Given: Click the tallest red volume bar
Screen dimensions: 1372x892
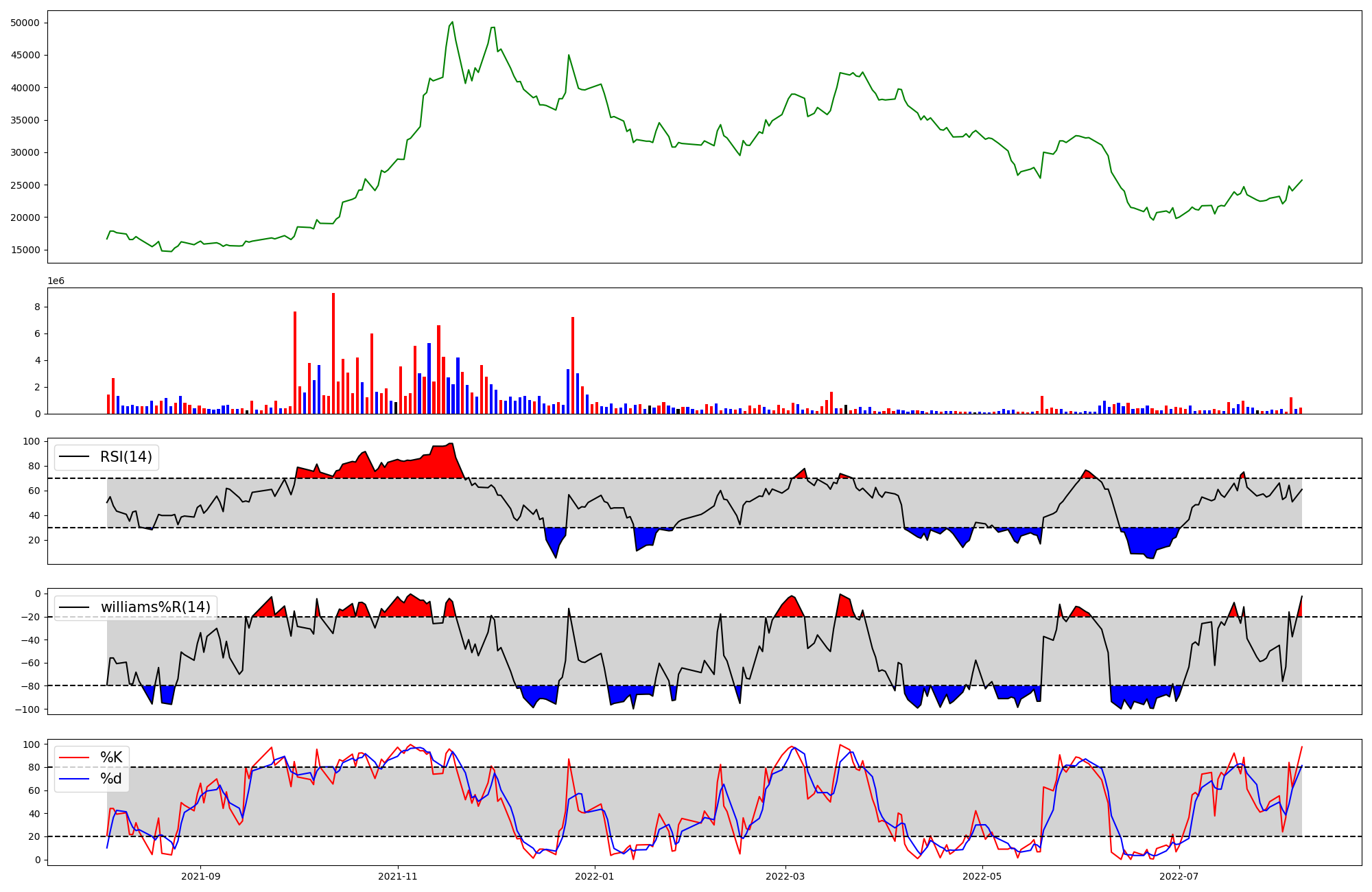Looking at the screenshot, I should pos(333,353).
